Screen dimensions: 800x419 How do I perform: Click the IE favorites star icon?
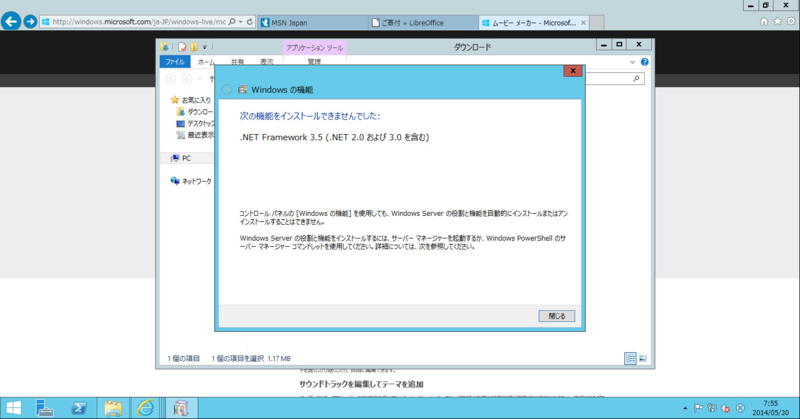click(777, 21)
